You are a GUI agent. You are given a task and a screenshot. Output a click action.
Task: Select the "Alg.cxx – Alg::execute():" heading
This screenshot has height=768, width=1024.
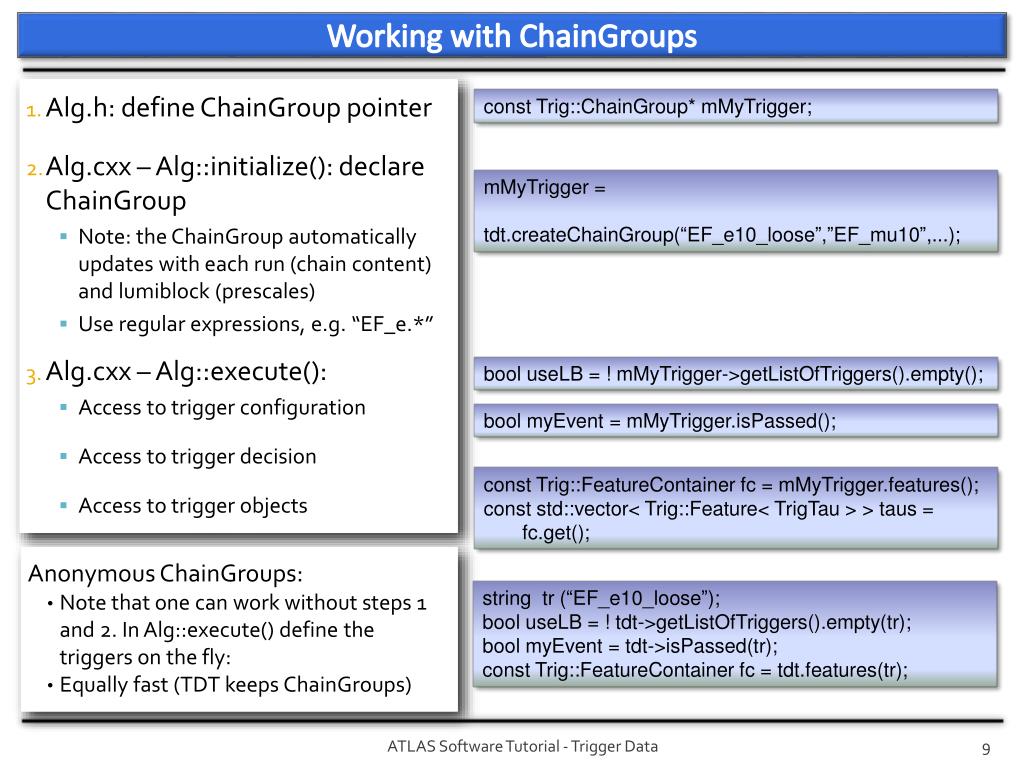coord(186,372)
